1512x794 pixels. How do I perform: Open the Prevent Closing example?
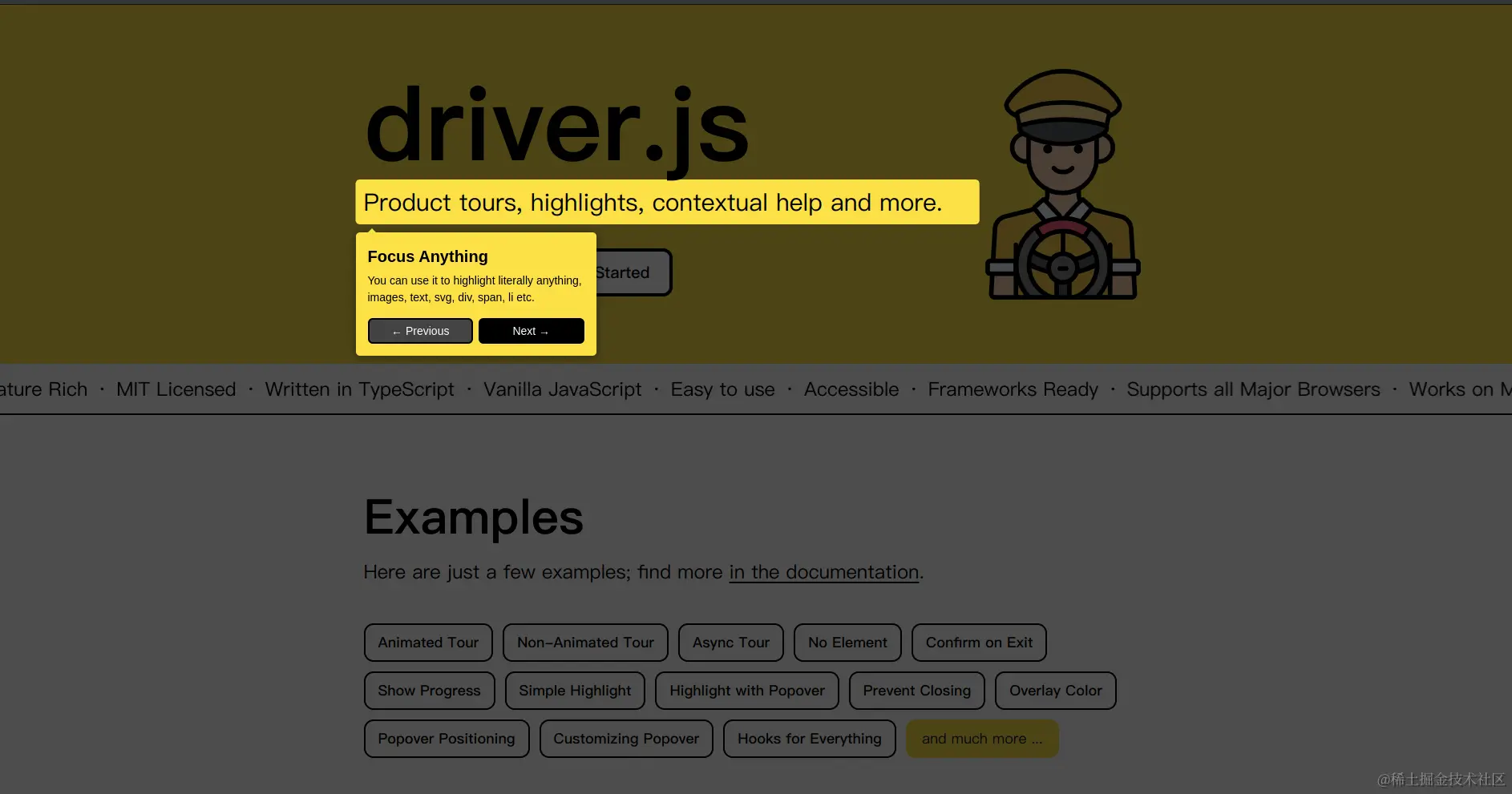tap(917, 691)
